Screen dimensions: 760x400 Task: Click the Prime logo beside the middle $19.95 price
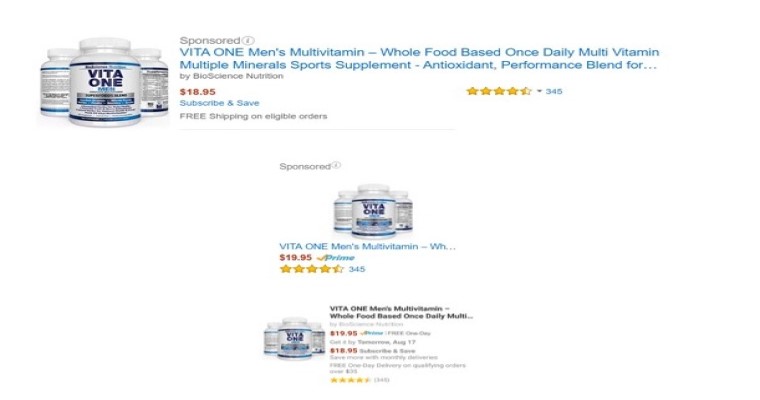[x=335, y=258]
